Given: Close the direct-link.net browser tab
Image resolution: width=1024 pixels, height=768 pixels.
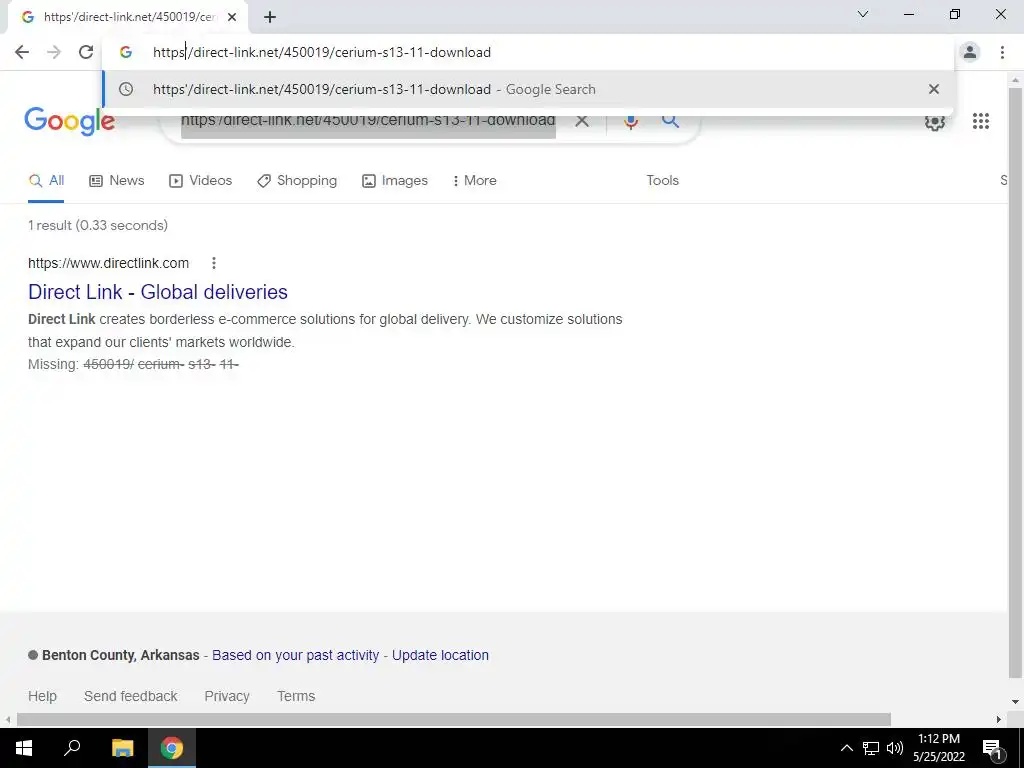Looking at the screenshot, I should [232, 18].
